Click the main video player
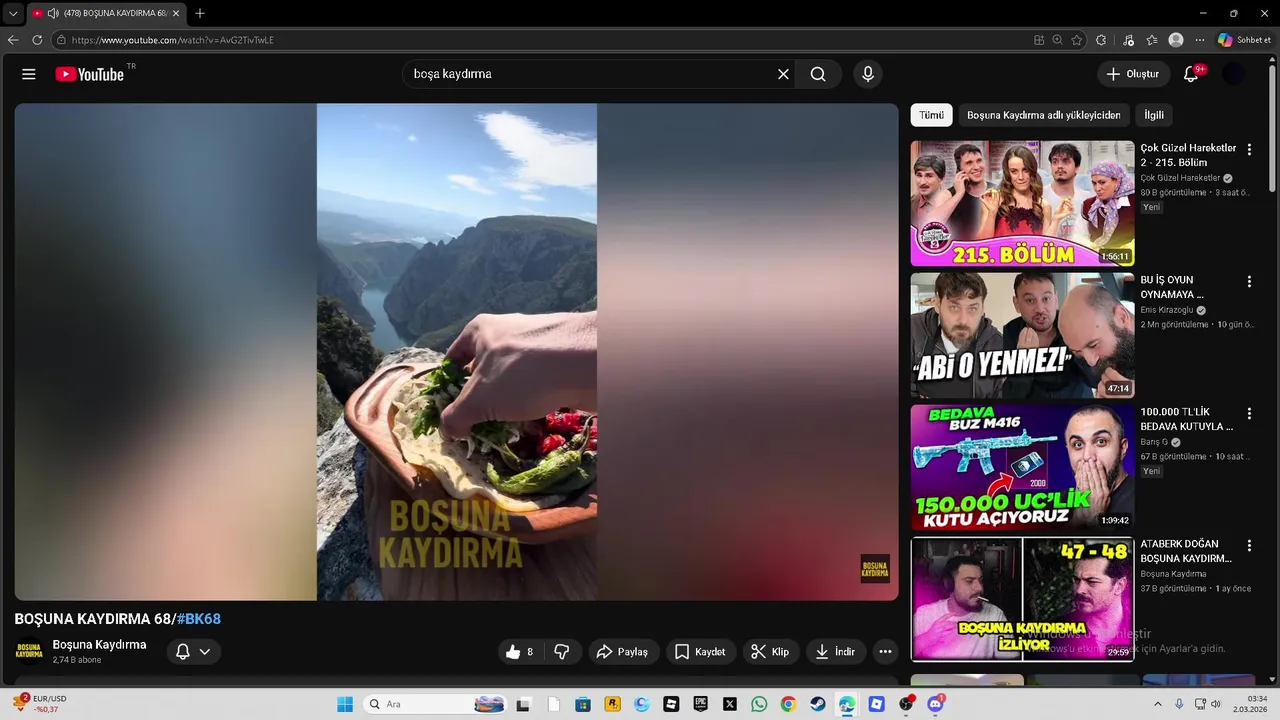 pos(456,352)
